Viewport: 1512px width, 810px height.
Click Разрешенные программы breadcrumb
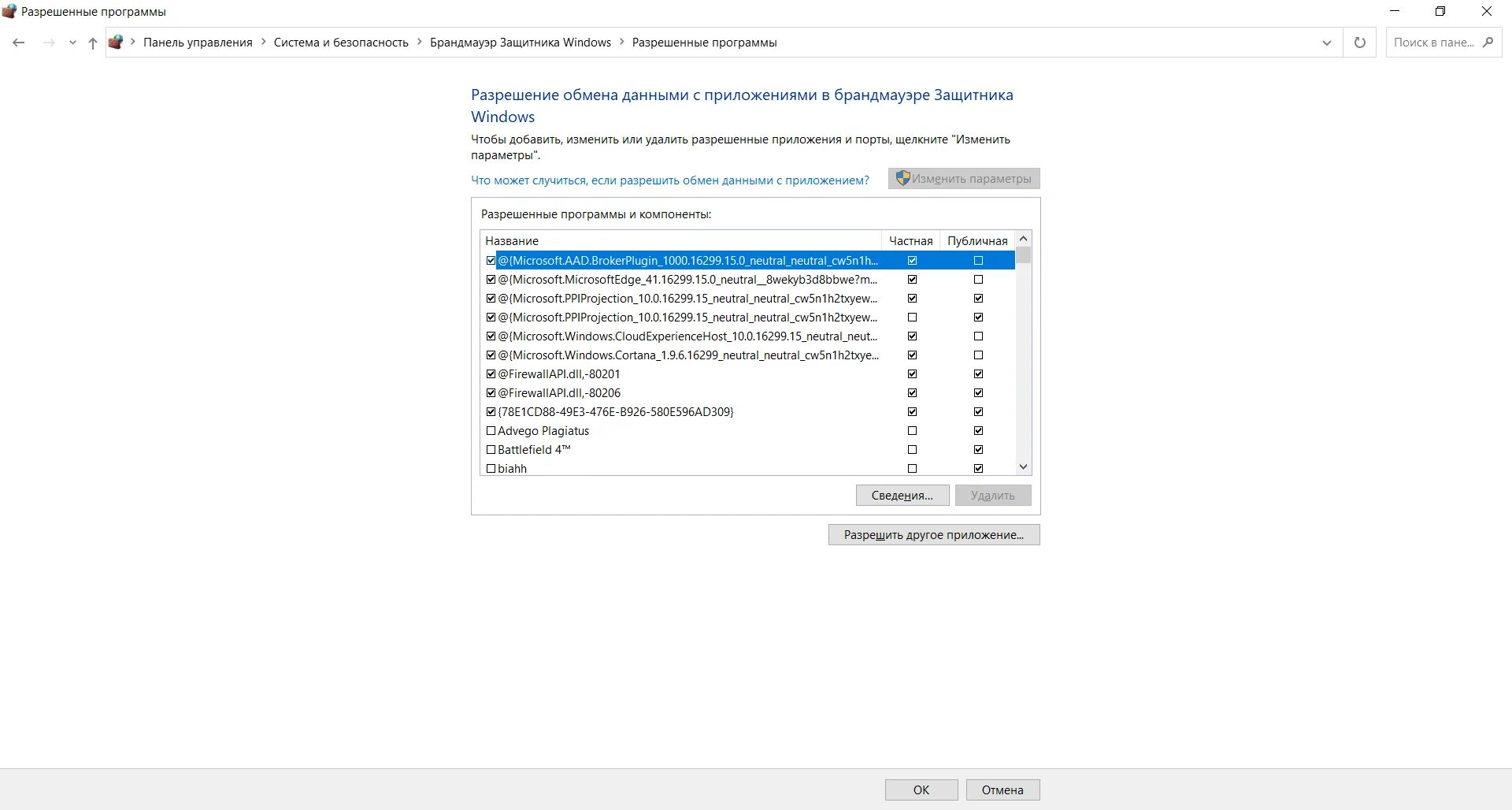[x=704, y=43]
